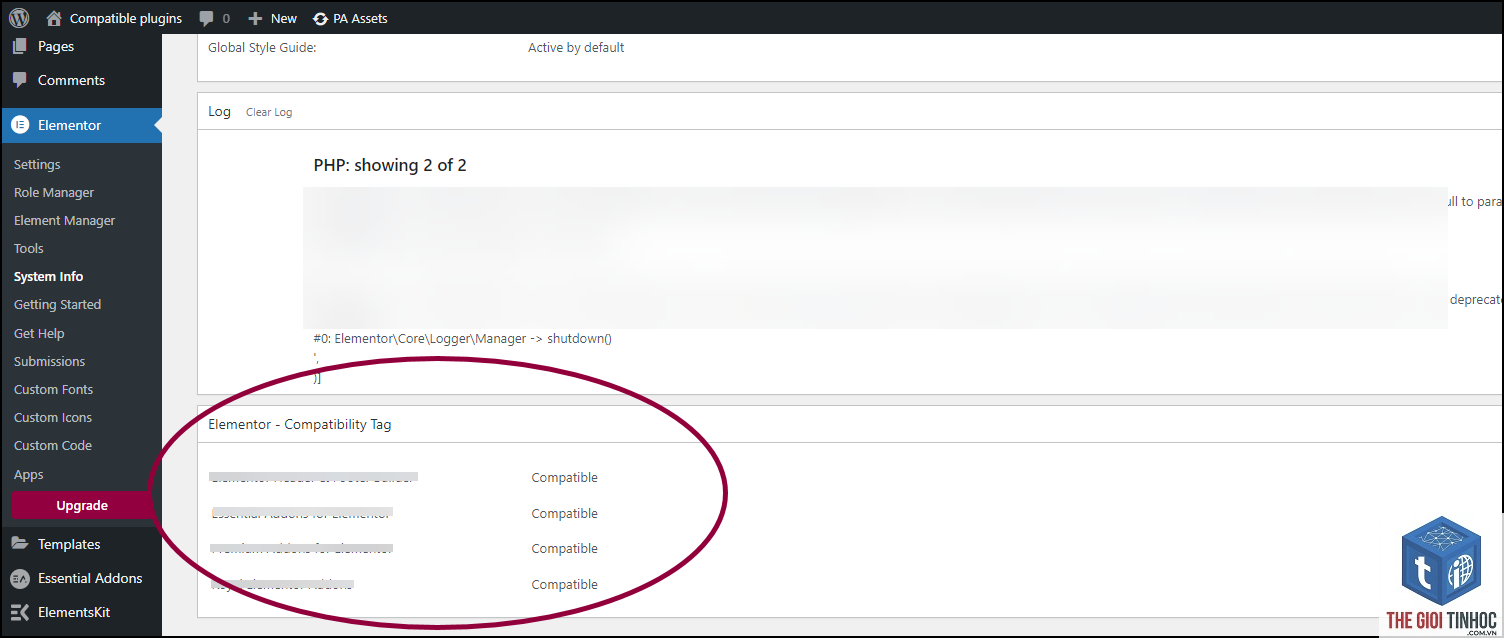Open Custom Code
This screenshot has width=1504, height=638.
click(x=53, y=445)
